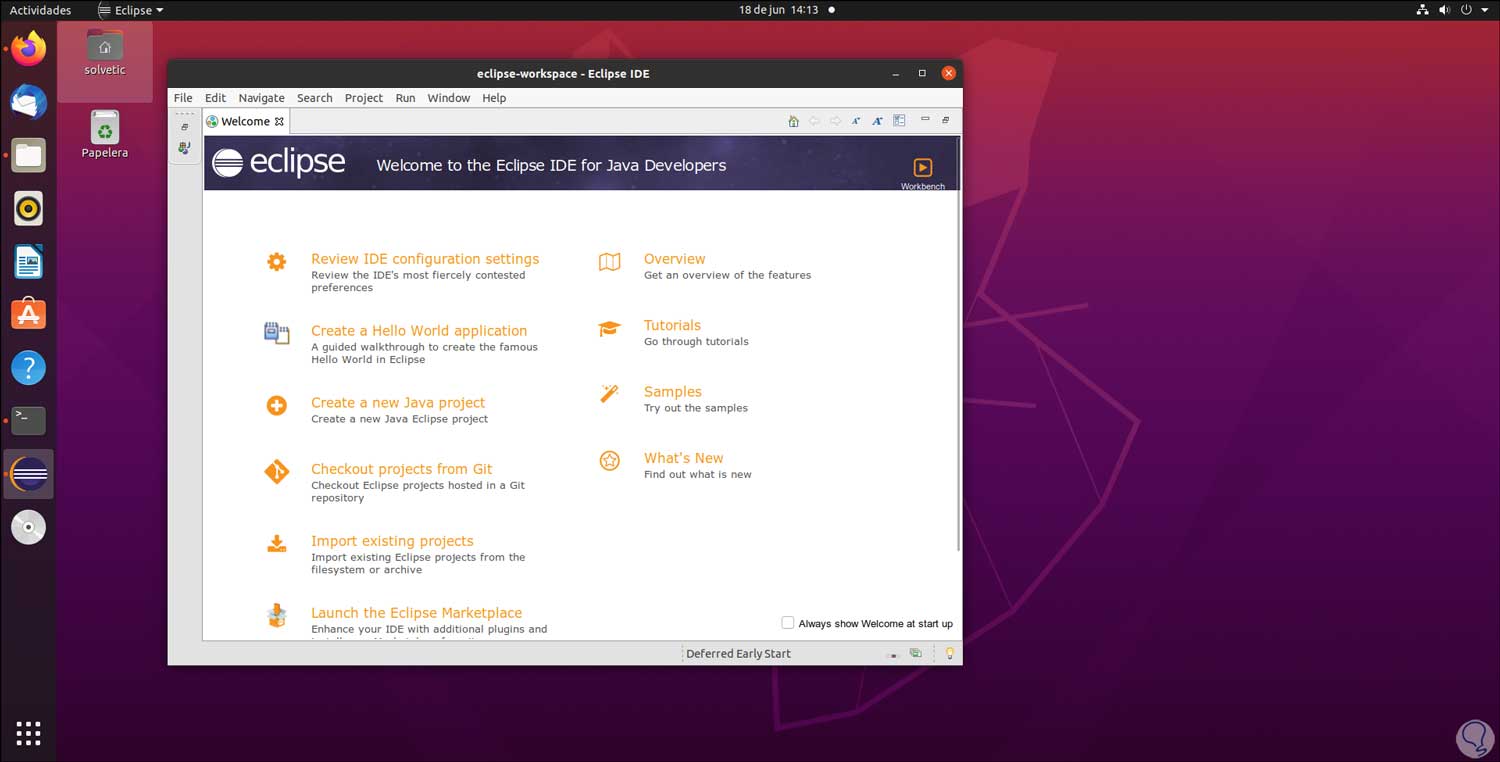Click the plus icon for new Java project
This screenshot has width=1500, height=762.
pos(277,406)
